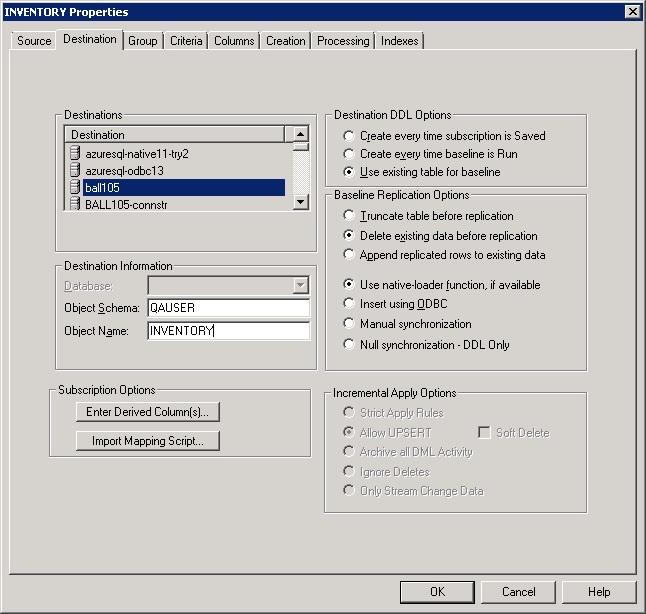Click the Destination column header

click(x=175, y=134)
